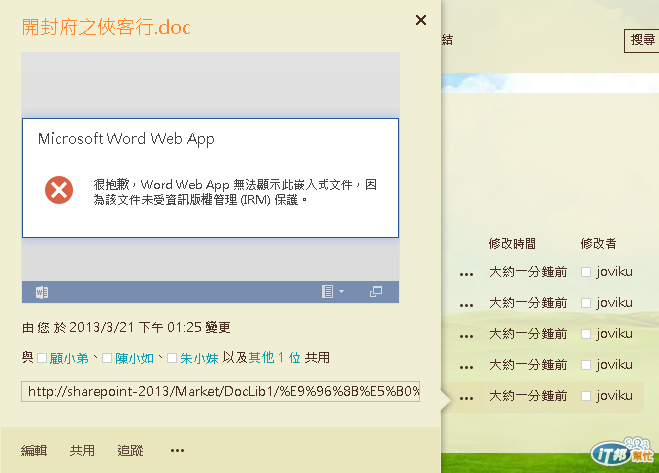659x473 pixels.
Task: Open ellipsis menu of fourth list row
Action: click(467, 367)
